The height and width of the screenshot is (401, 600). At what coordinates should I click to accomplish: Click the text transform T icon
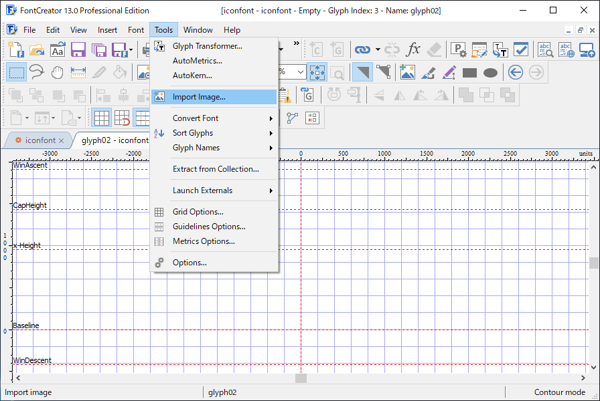coord(500,49)
